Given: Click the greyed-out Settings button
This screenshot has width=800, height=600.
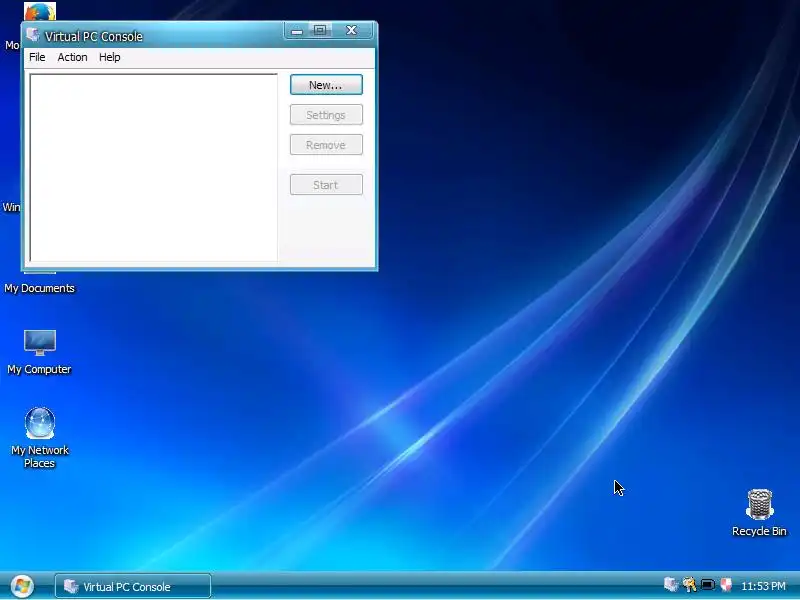Looking at the screenshot, I should [x=326, y=115].
